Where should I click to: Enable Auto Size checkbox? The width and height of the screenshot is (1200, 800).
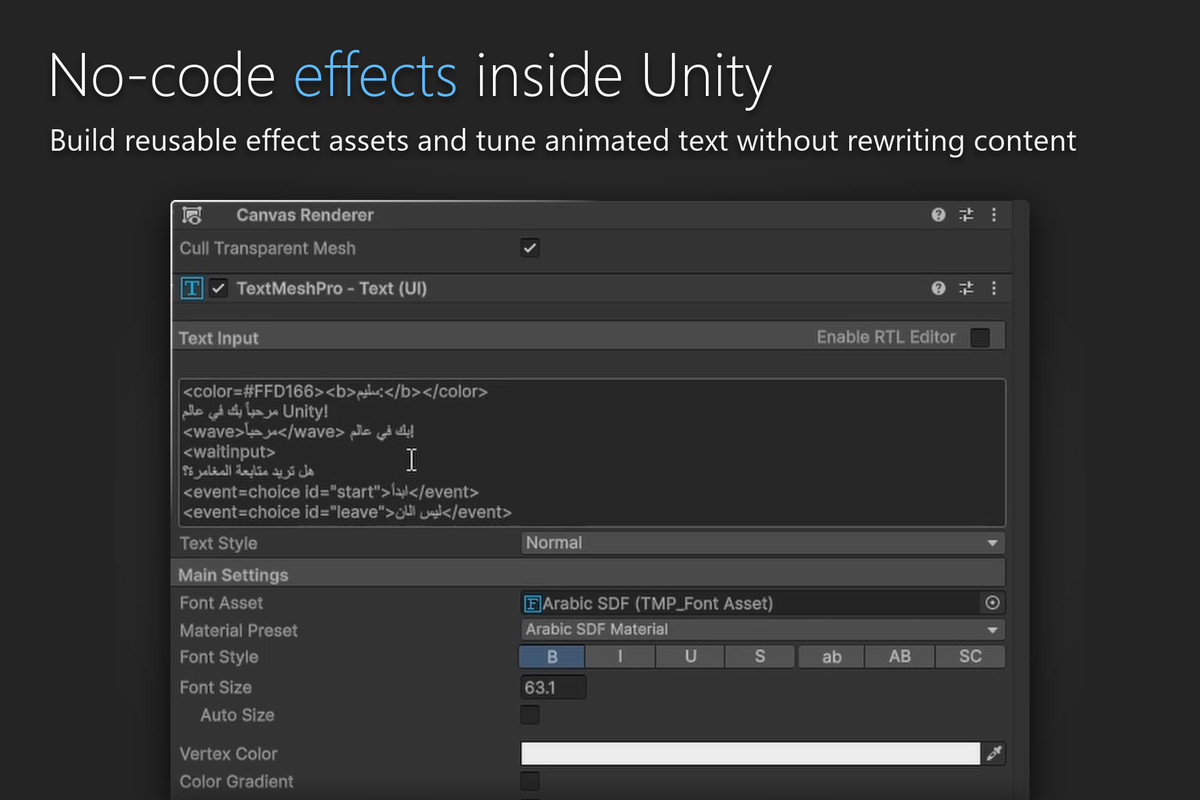[x=530, y=715]
